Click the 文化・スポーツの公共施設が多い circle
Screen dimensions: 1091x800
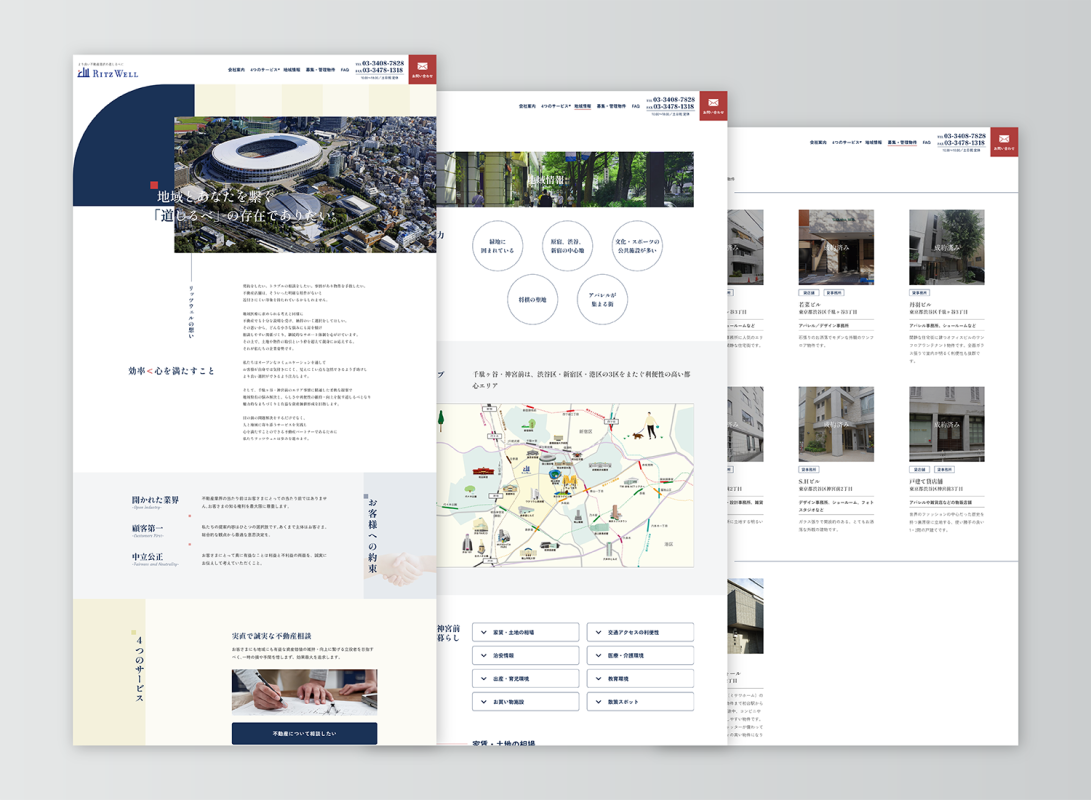[x=637, y=246]
